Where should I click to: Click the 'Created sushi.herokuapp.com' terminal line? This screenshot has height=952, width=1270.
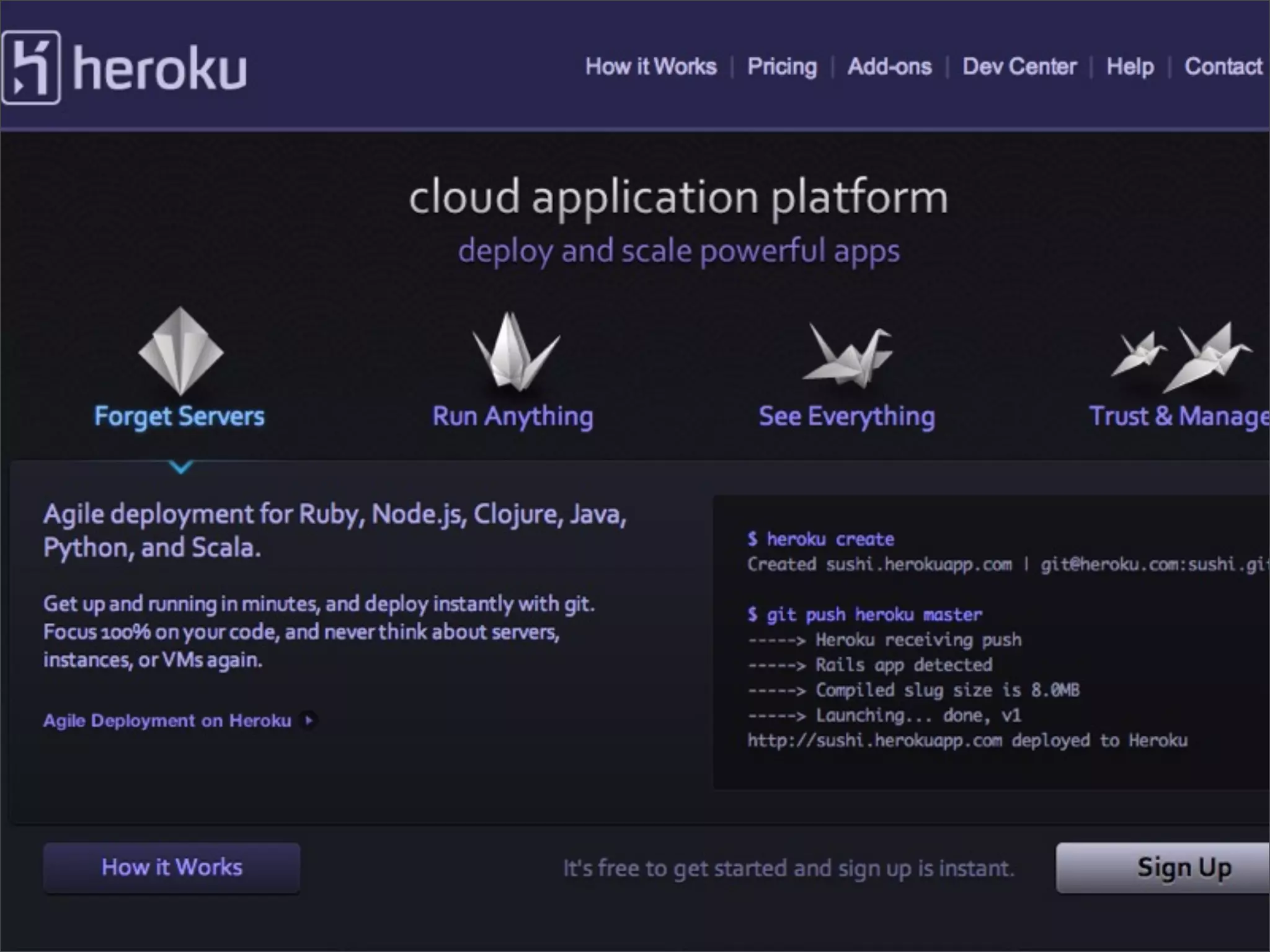point(1008,564)
